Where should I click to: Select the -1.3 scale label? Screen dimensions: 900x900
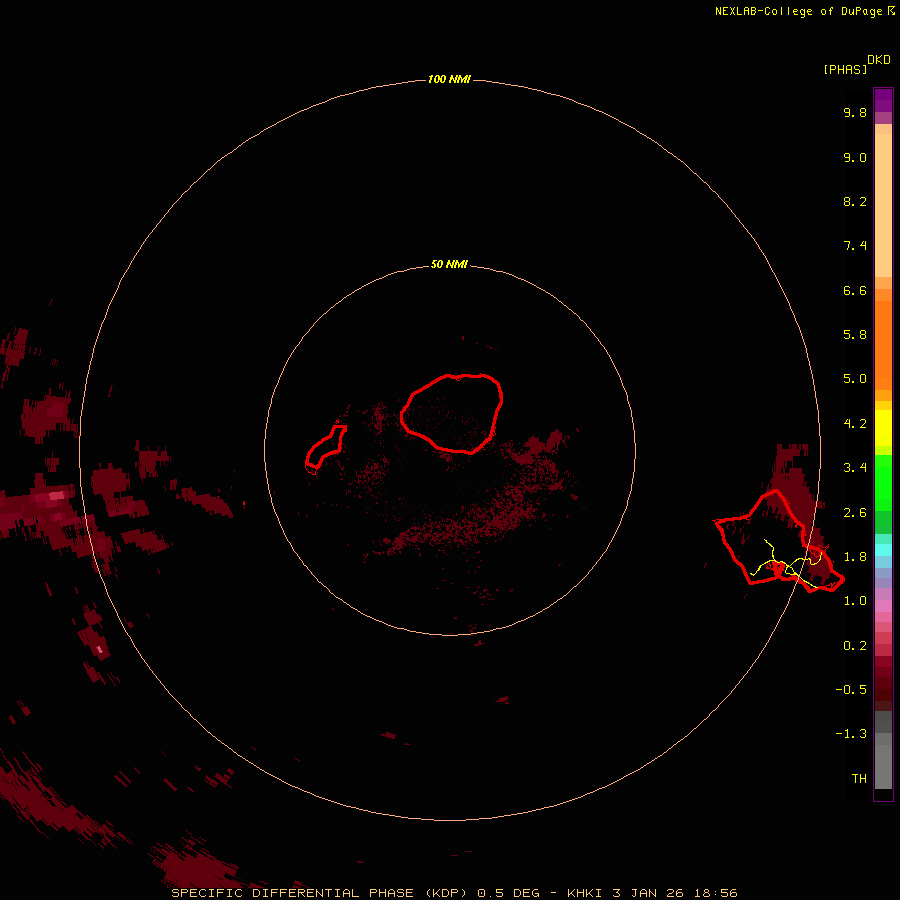point(851,734)
